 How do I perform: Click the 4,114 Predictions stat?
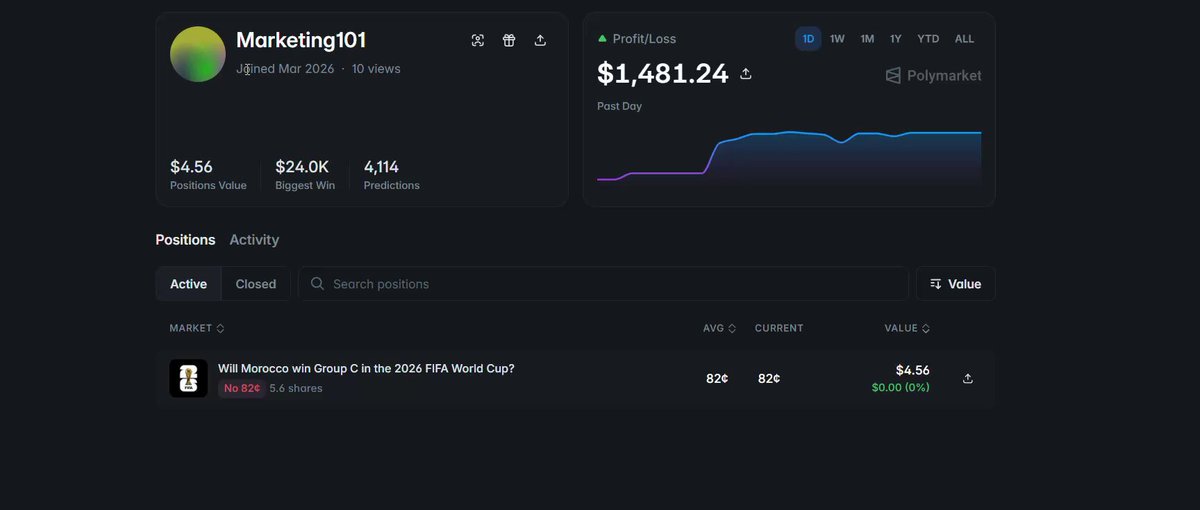coord(391,174)
